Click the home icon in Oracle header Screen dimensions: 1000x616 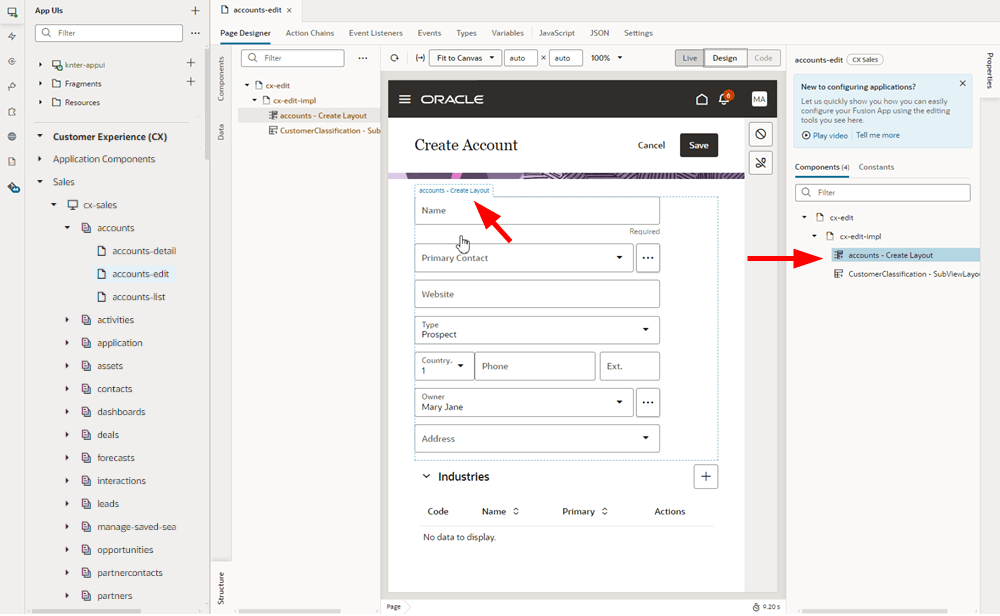pos(701,99)
